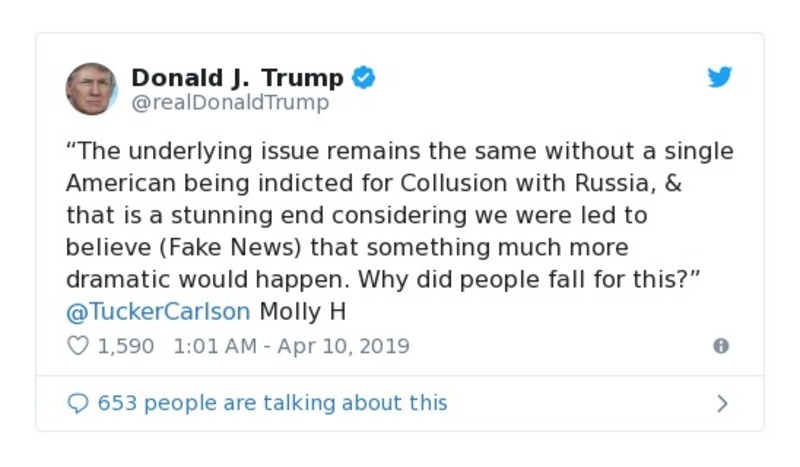This screenshot has width=800, height=467.
Task: Click the opening words "The underlying issue"
Action: coord(176,151)
